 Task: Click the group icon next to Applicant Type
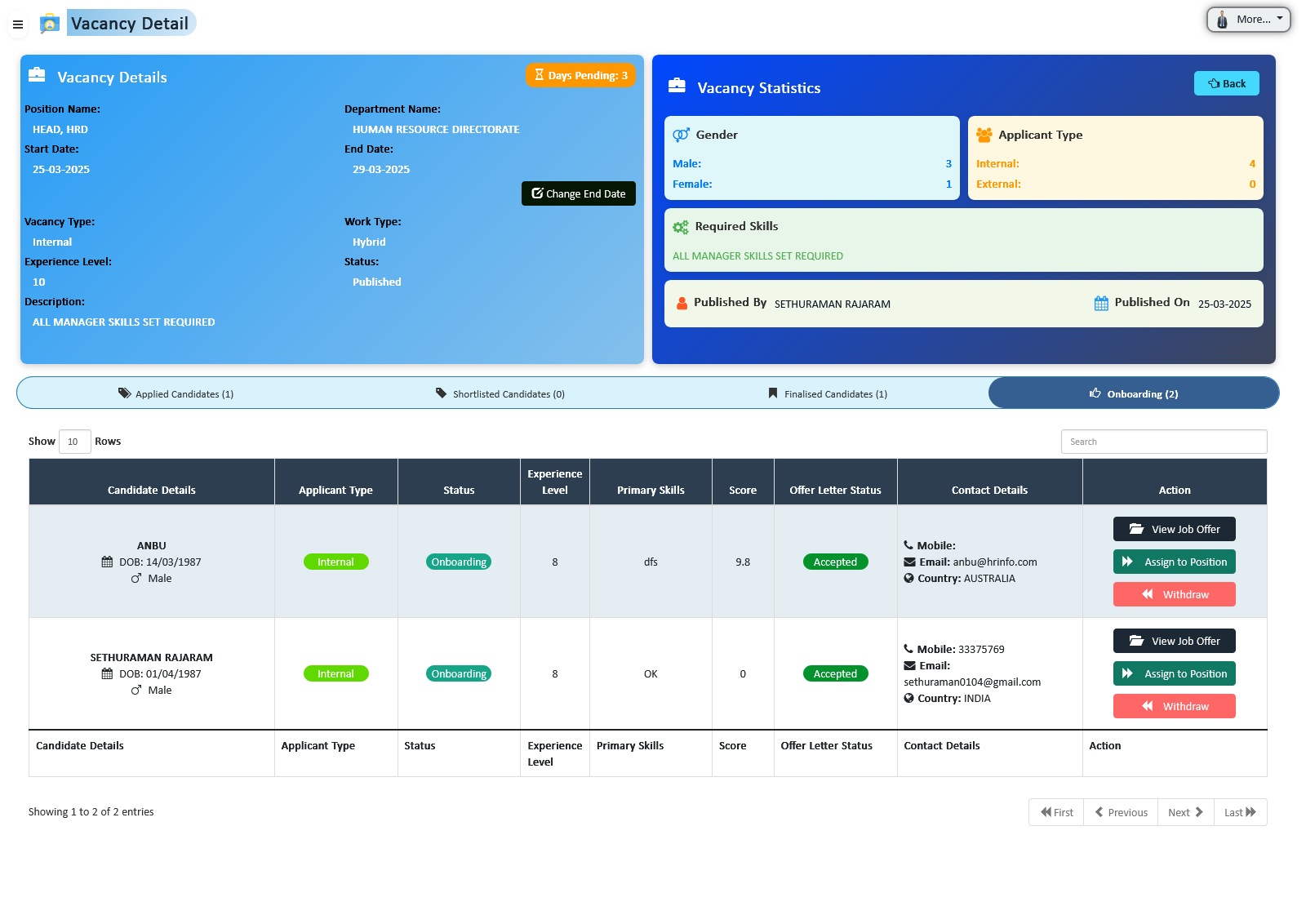pos(986,134)
